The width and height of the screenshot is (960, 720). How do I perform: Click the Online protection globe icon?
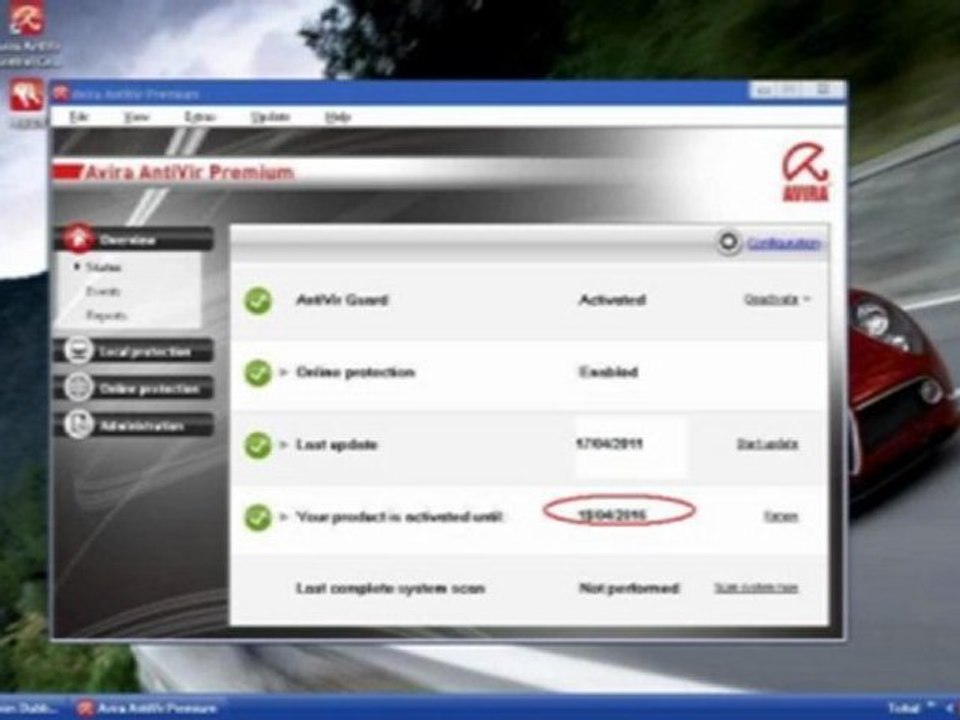(x=78, y=388)
